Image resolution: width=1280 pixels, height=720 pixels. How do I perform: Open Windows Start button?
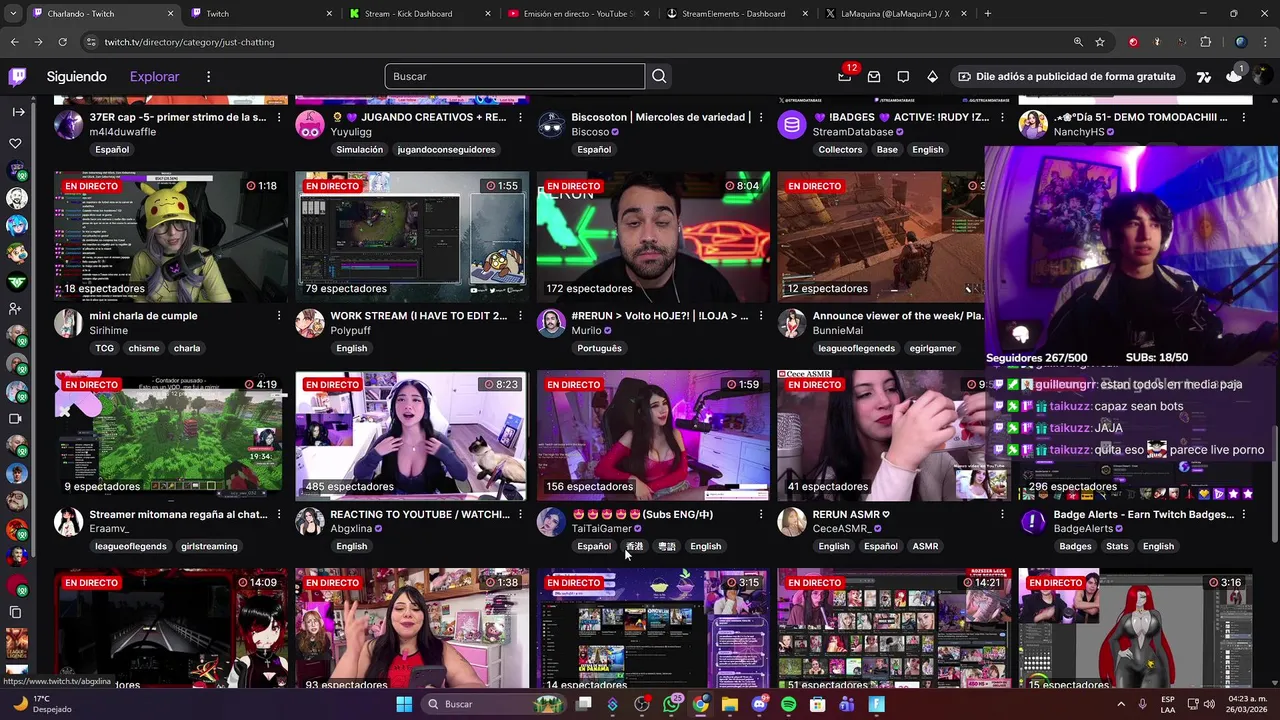pos(404,704)
